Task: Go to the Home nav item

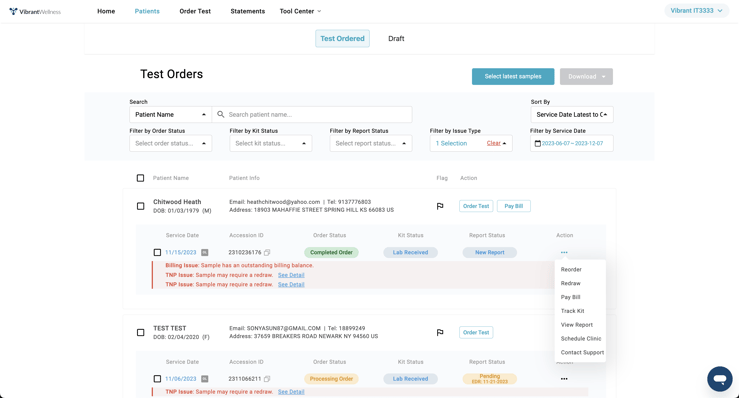Action: click(x=106, y=11)
